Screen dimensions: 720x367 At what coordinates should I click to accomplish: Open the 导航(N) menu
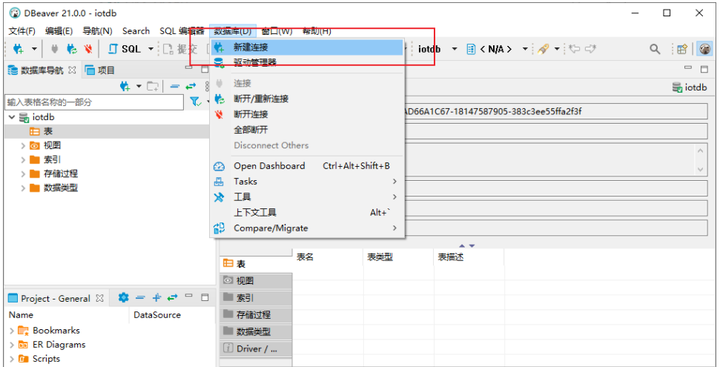click(x=97, y=31)
